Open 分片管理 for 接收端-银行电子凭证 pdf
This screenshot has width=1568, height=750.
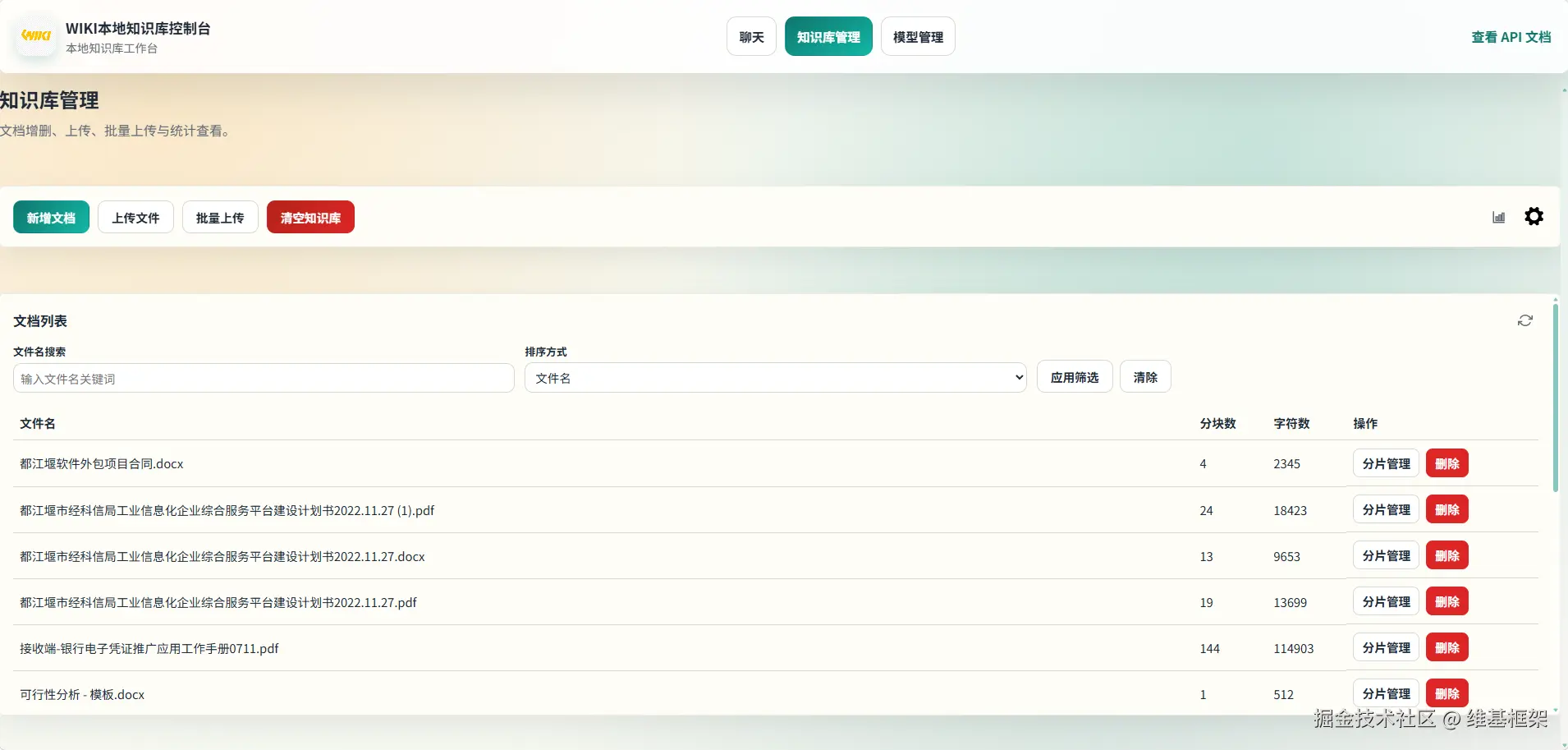pyautogui.click(x=1386, y=647)
